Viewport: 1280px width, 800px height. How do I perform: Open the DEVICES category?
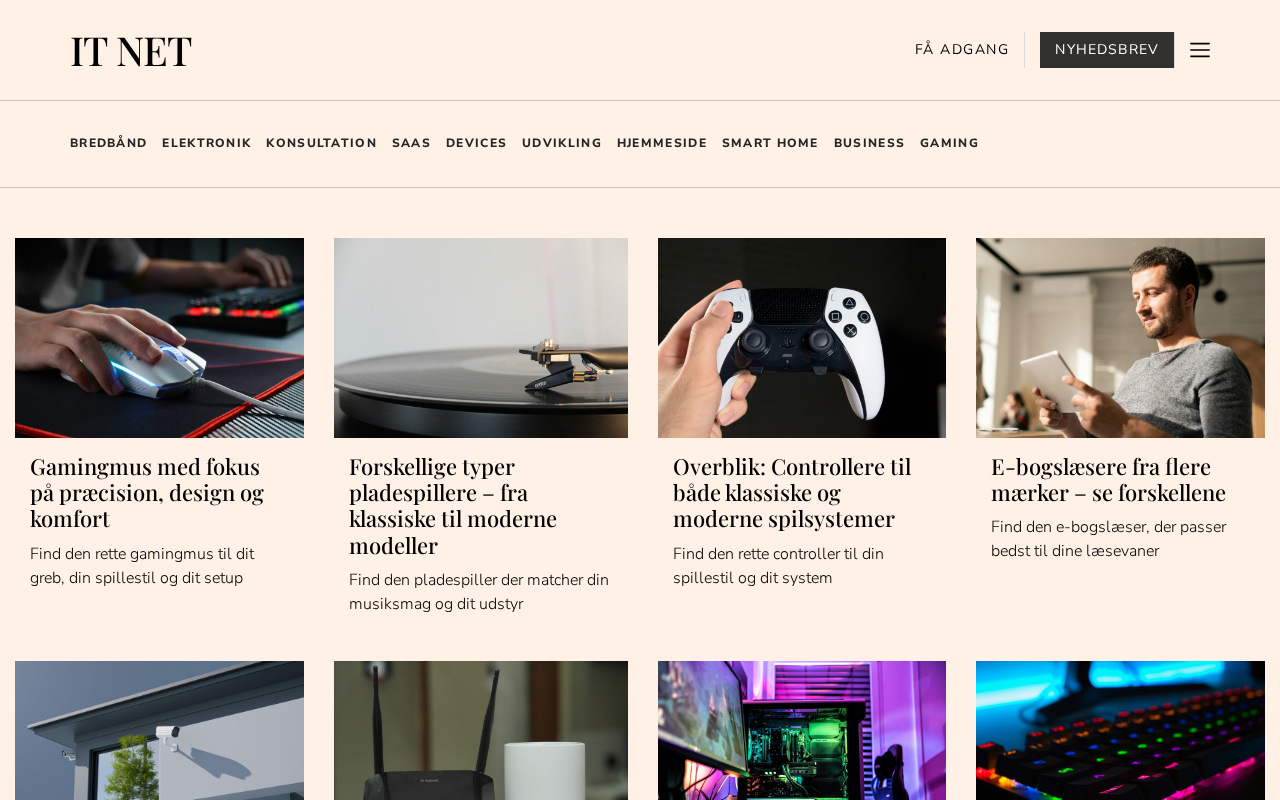476,143
